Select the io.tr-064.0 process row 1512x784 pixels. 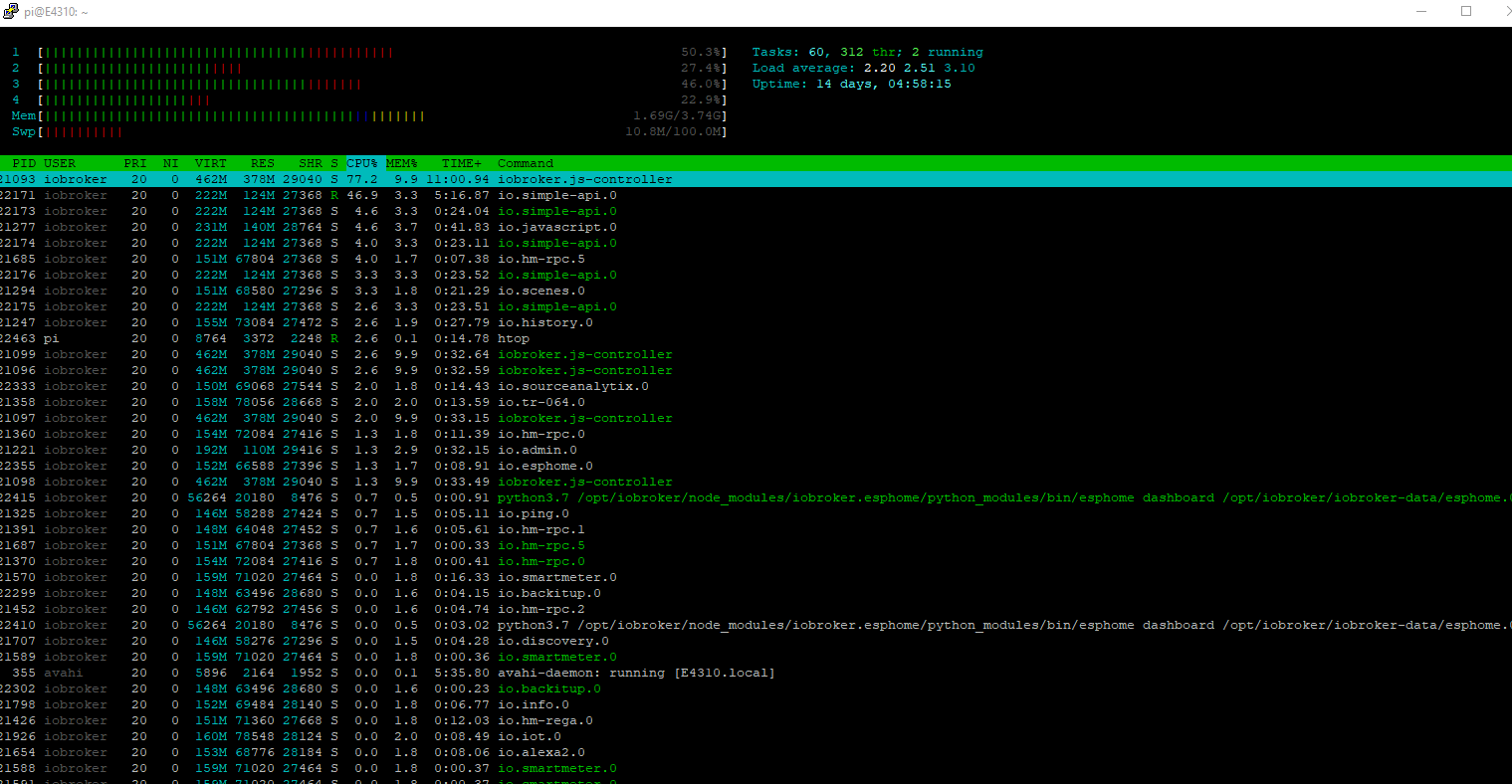(x=756, y=402)
